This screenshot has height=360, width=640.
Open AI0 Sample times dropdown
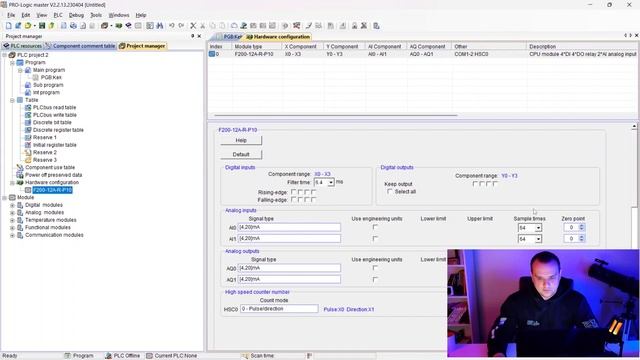[538, 228]
